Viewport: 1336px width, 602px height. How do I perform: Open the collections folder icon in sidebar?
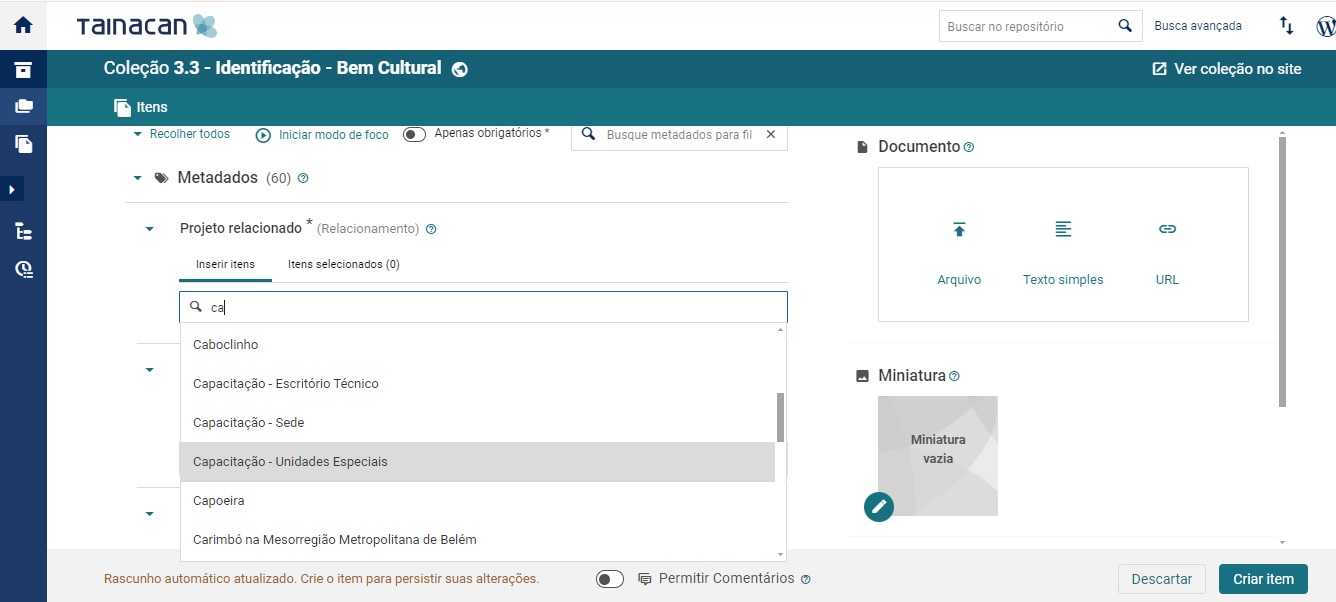pyautogui.click(x=23, y=106)
